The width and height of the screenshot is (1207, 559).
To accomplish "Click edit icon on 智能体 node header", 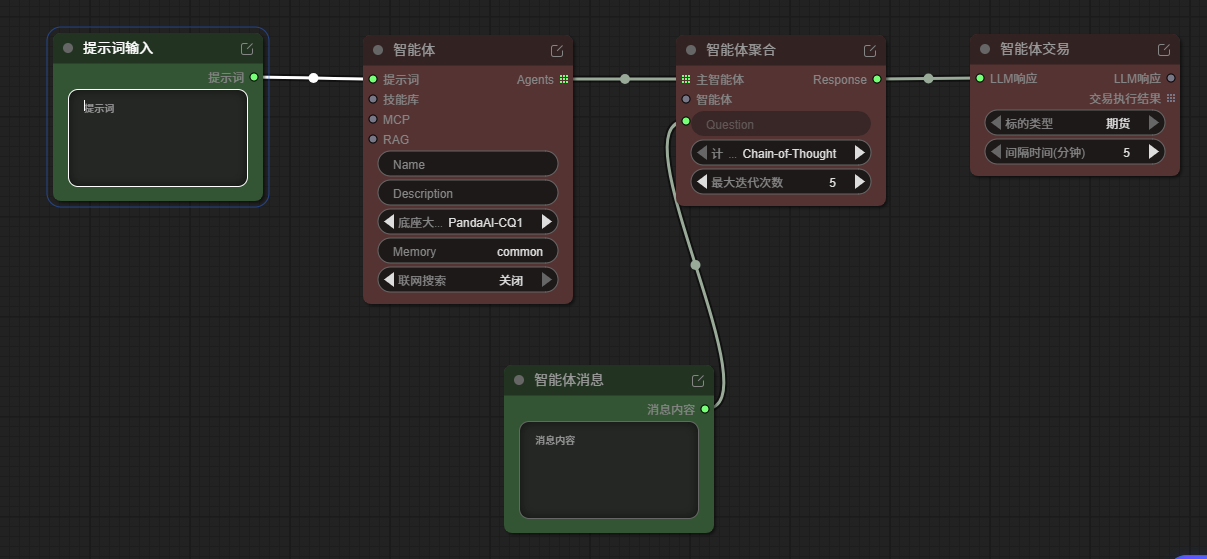I will [x=557, y=51].
